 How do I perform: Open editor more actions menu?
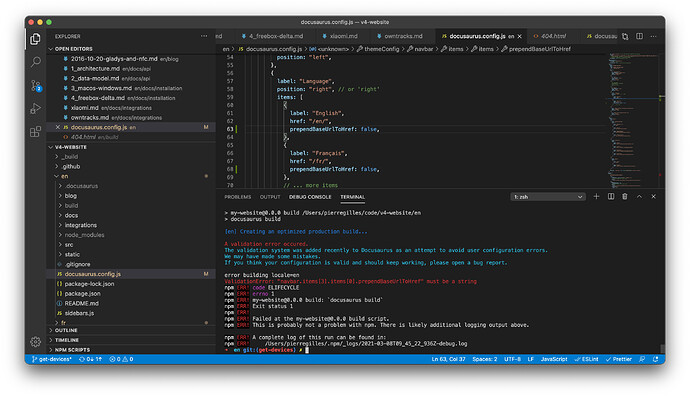pos(653,36)
